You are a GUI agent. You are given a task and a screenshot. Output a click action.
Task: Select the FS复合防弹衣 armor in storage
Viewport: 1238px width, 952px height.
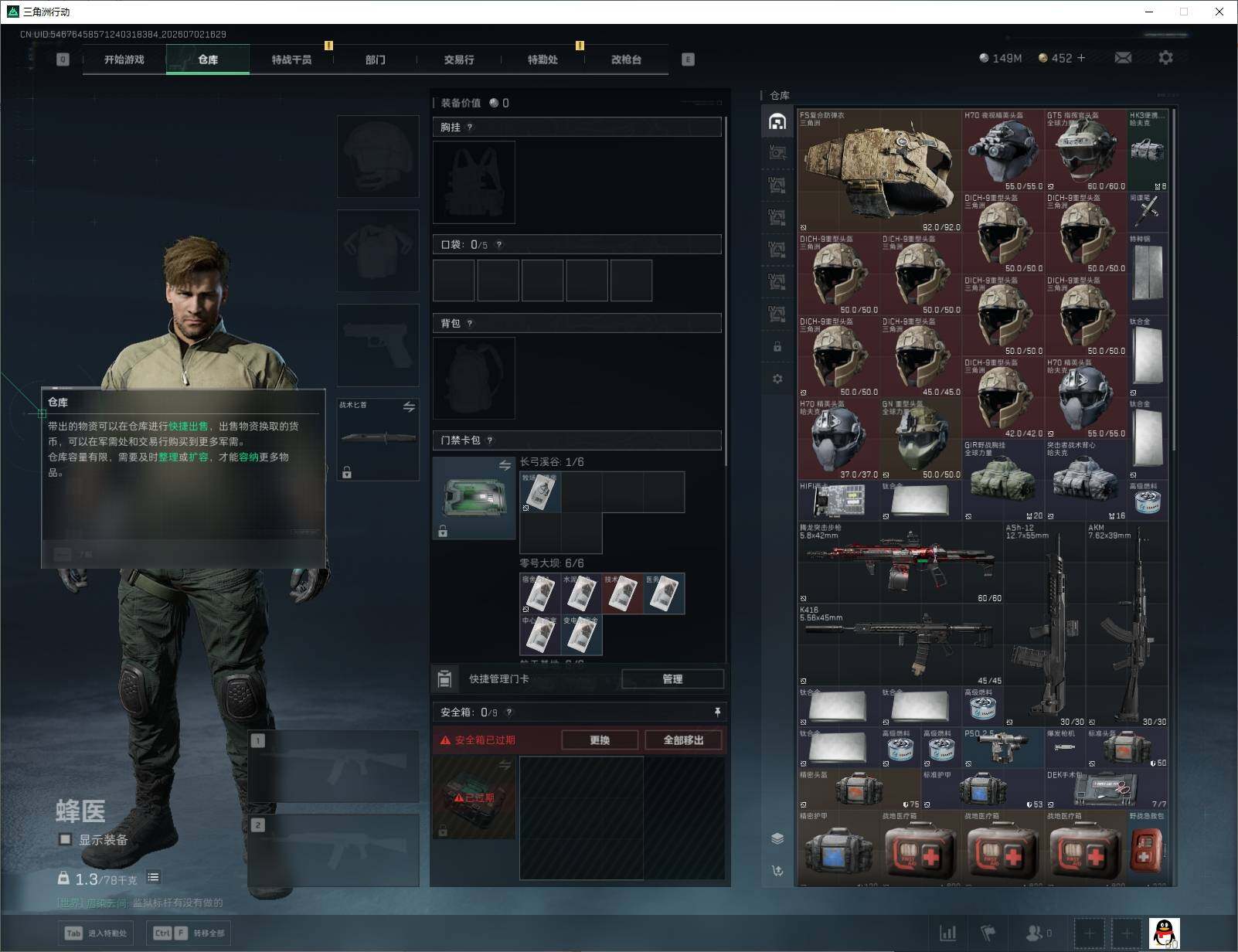(x=879, y=171)
